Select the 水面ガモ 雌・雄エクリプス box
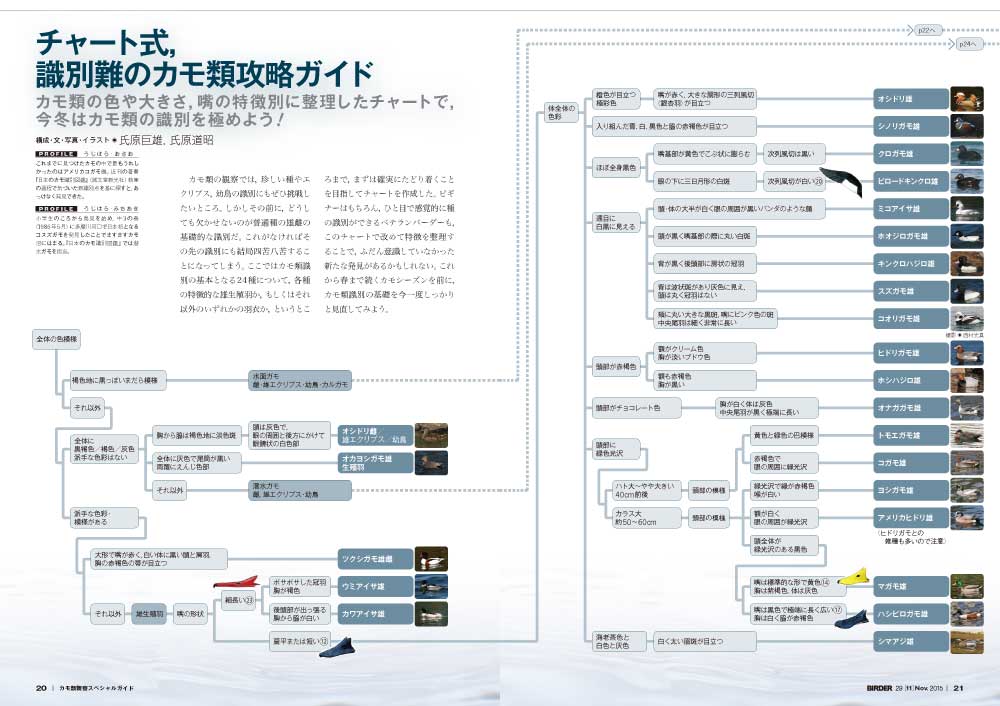This screenshot has width=1000, height=706. tap(300, 381)
